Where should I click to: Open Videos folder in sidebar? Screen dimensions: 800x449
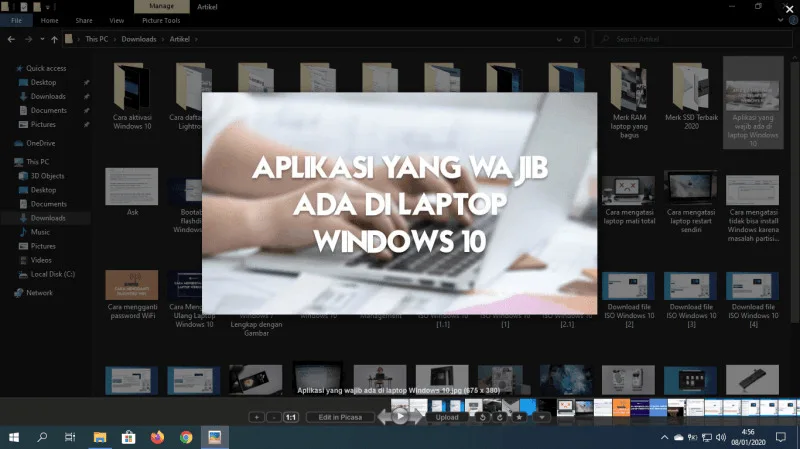tap(41, 260)
